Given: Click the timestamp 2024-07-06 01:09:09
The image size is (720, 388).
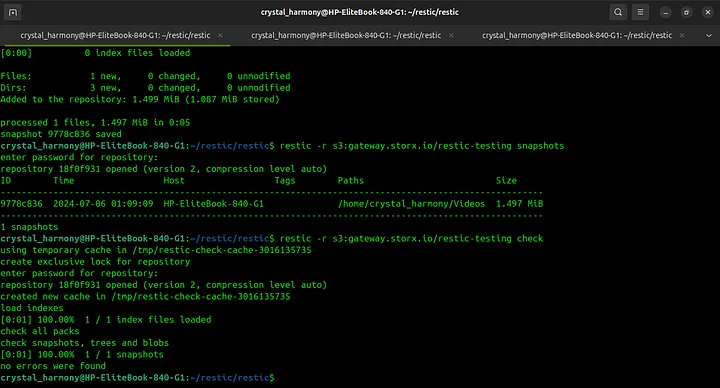Looking at the screenshot, I should (103, 203).
